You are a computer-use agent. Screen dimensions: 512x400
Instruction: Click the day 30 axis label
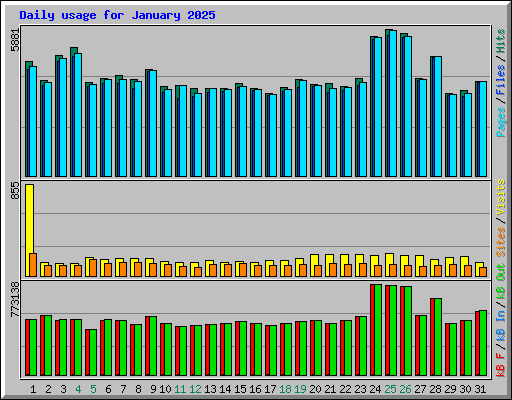(465, 389)
